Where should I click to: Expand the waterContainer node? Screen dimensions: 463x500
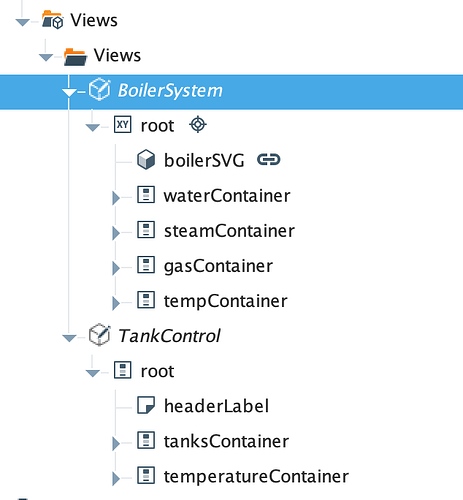pos(116,198)
